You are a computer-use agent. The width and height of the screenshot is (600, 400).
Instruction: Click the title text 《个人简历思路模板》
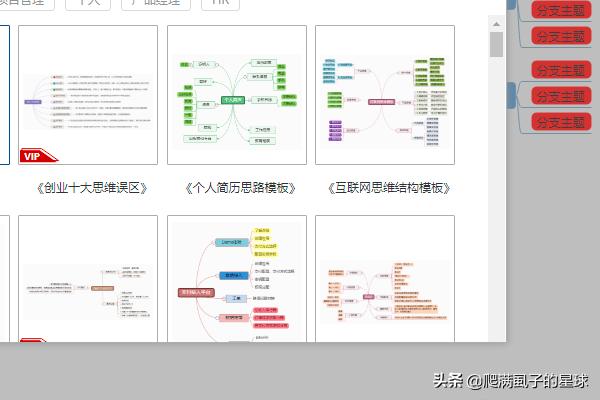click(240, 188)
